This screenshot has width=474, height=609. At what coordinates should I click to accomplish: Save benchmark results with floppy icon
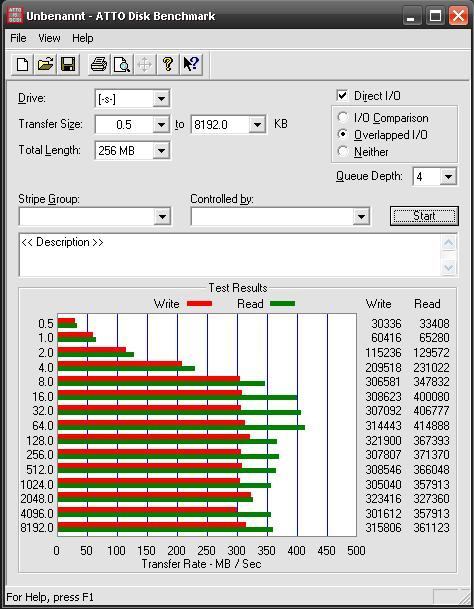(x=68, y=64)
